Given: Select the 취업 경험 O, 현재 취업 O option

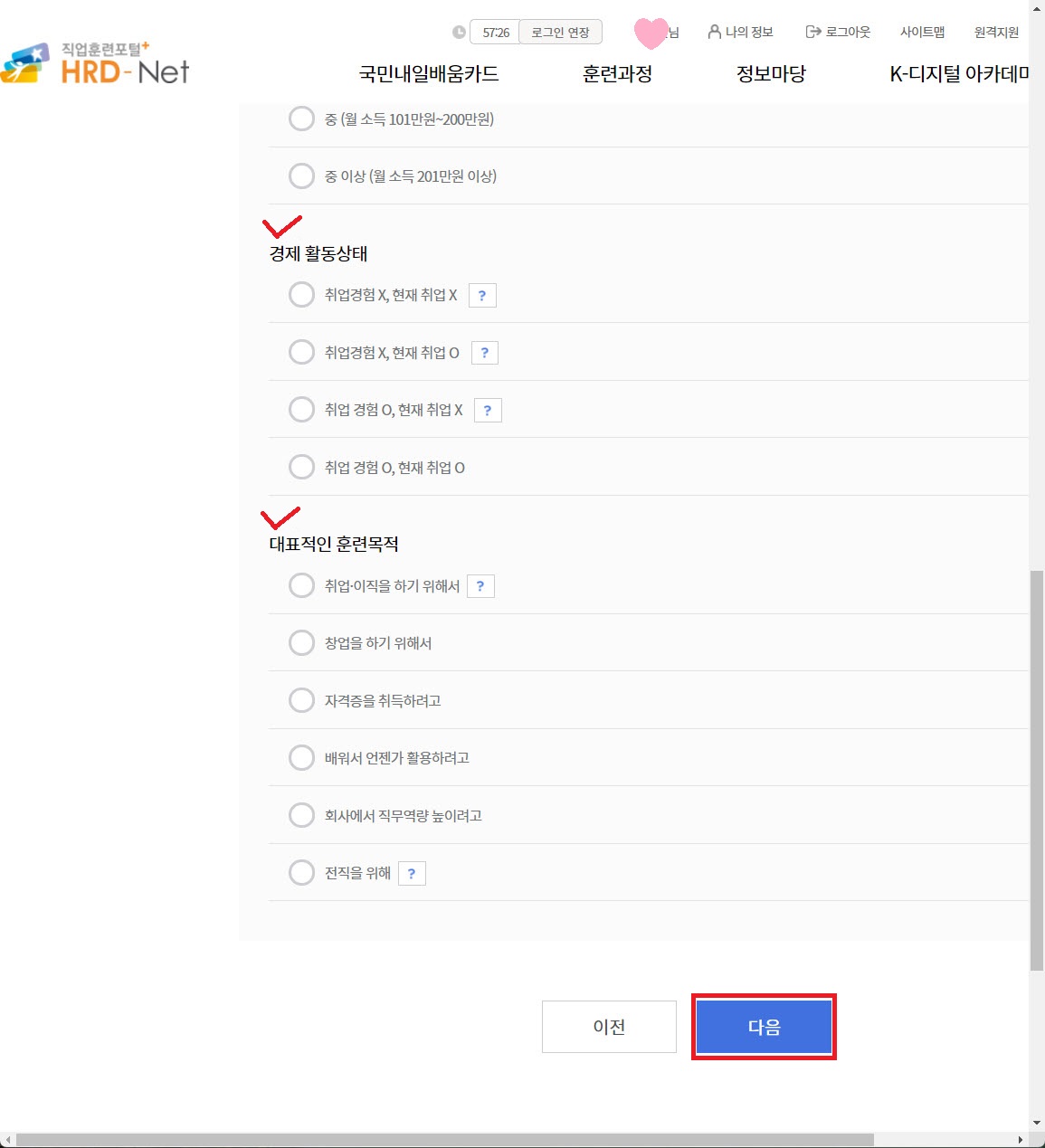Looking at the screenshot, I should coord(301,468).
